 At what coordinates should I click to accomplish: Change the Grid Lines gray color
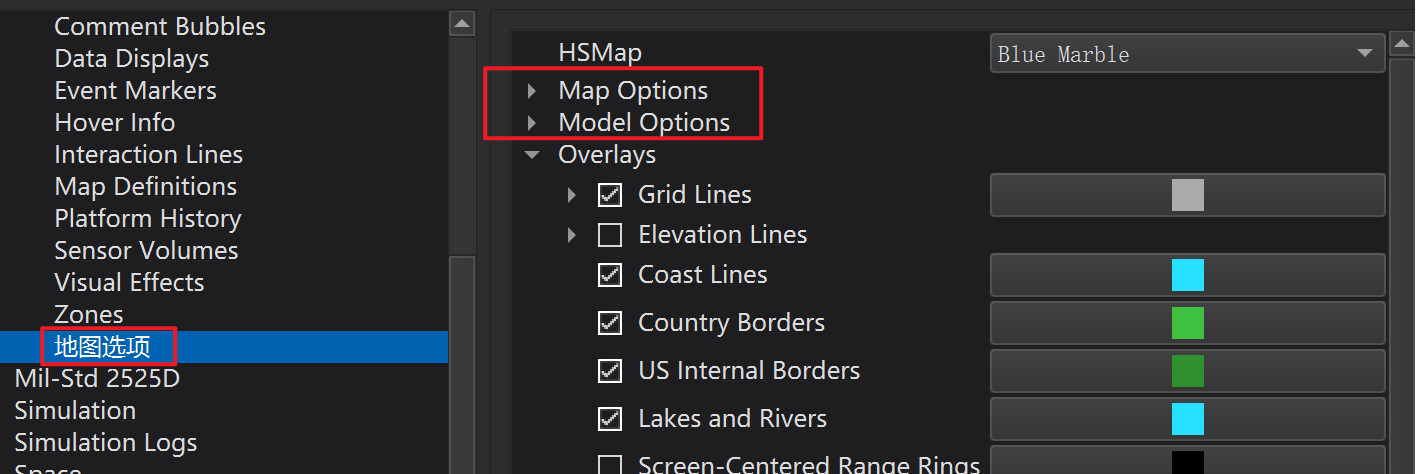pyautogui.click(x=1187, y=195)
